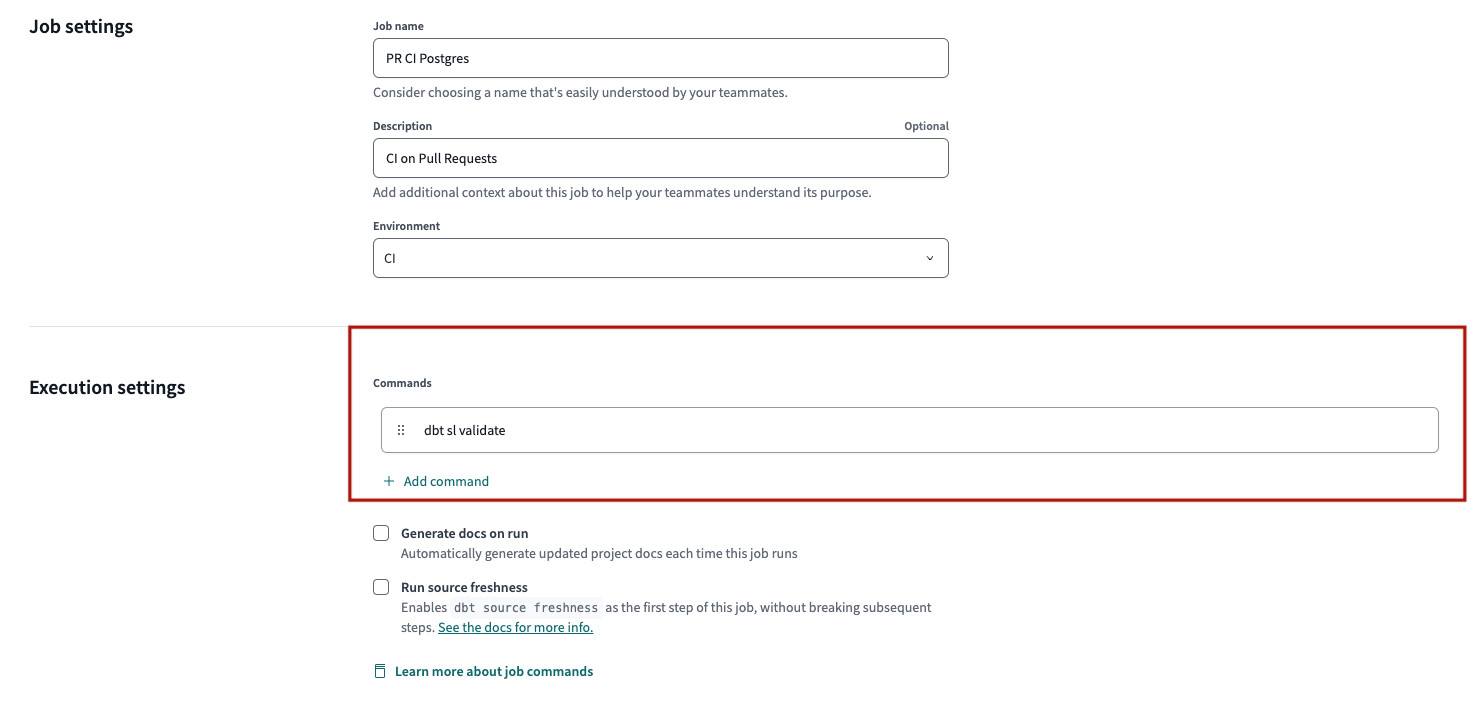
Task: Focus the Description field with CI on Pull Requests
Action: [x=660, y=158]
